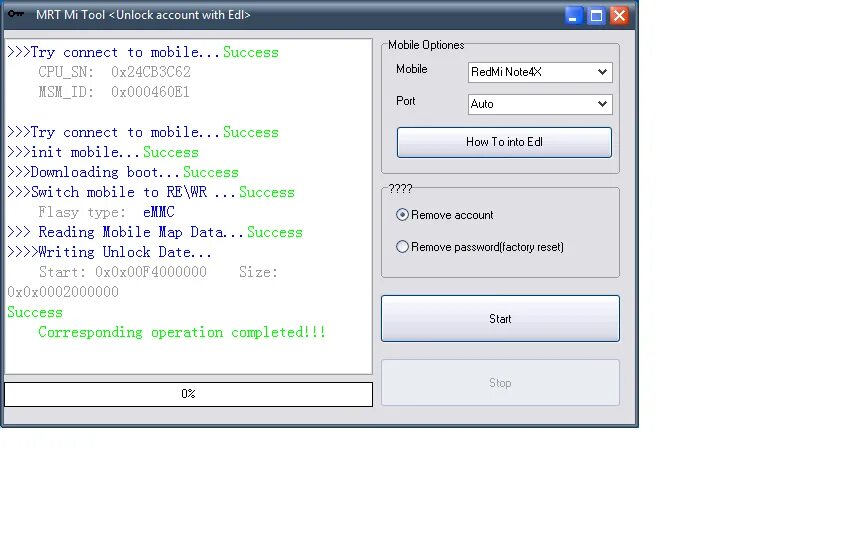Open the Port dropdown
The height and width of the screenshot is (540, 864).
click(540, 104)
